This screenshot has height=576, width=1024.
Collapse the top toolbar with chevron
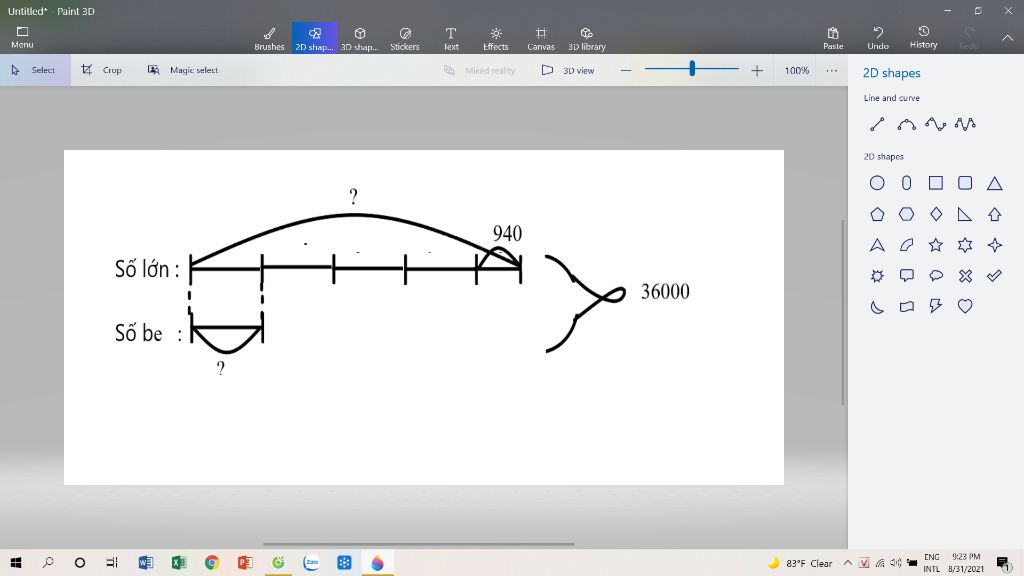point(1007,38)
